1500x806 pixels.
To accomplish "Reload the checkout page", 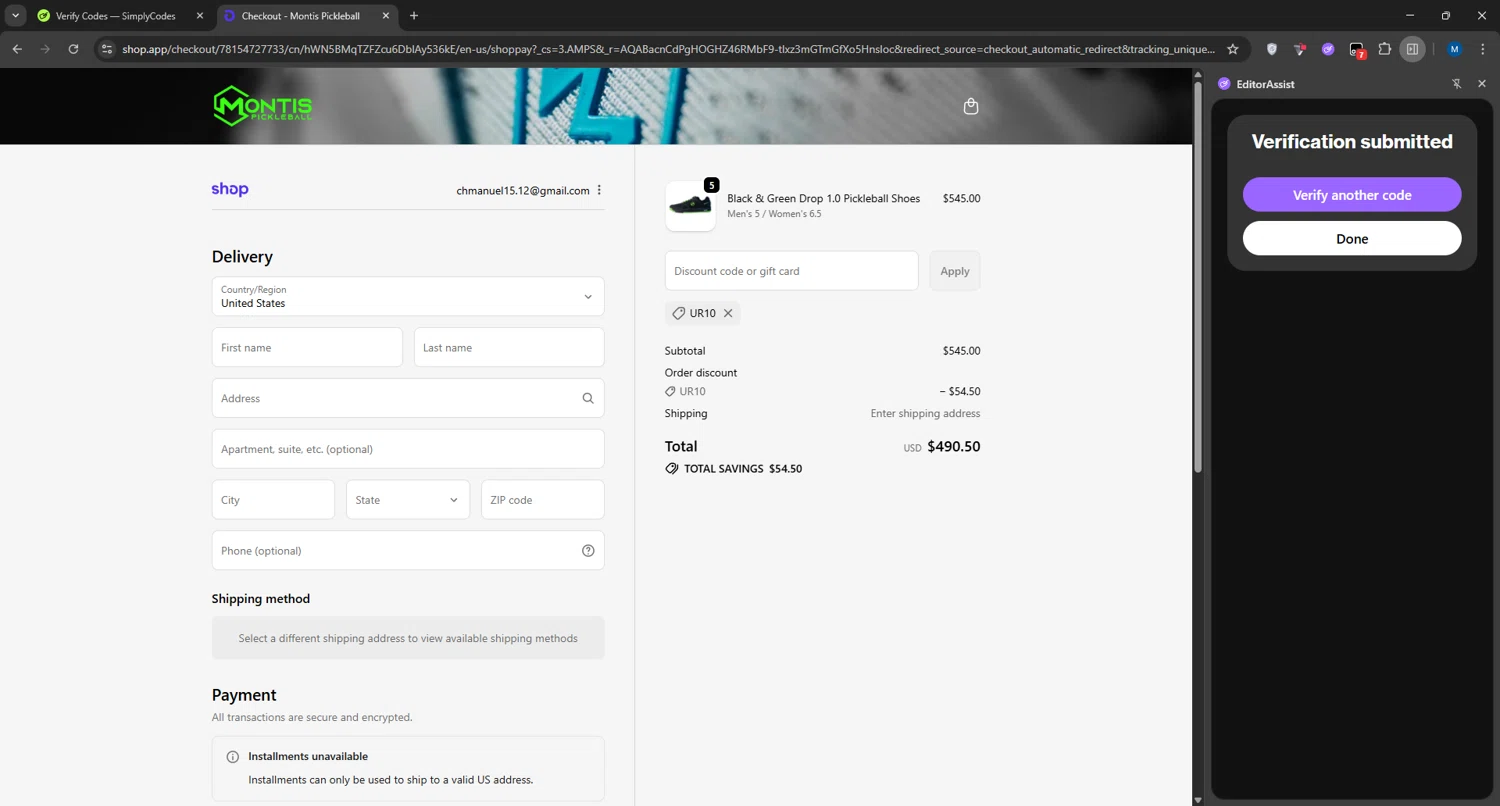I will [73, 49].
